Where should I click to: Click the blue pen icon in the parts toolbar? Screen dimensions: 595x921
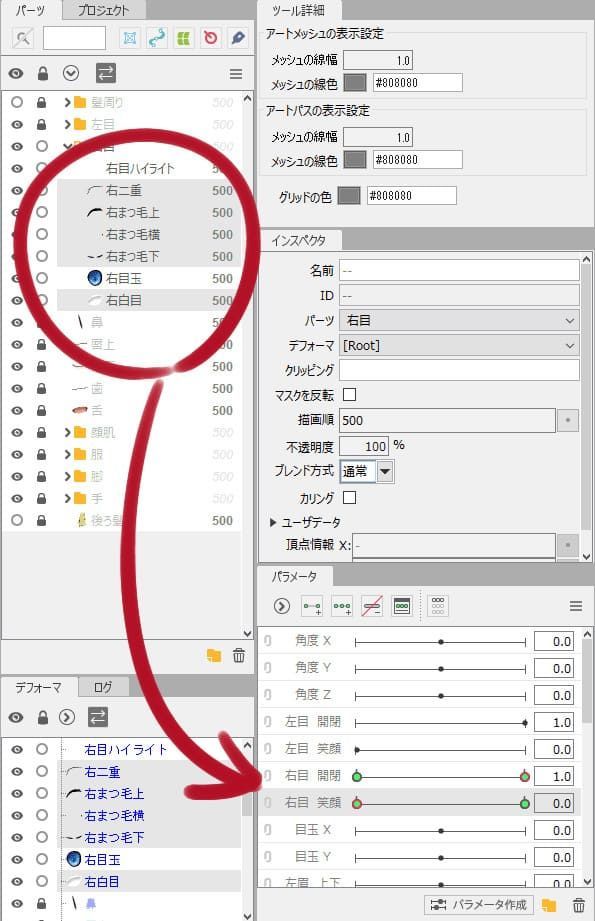pyautogui.click(x=237, y=38)
